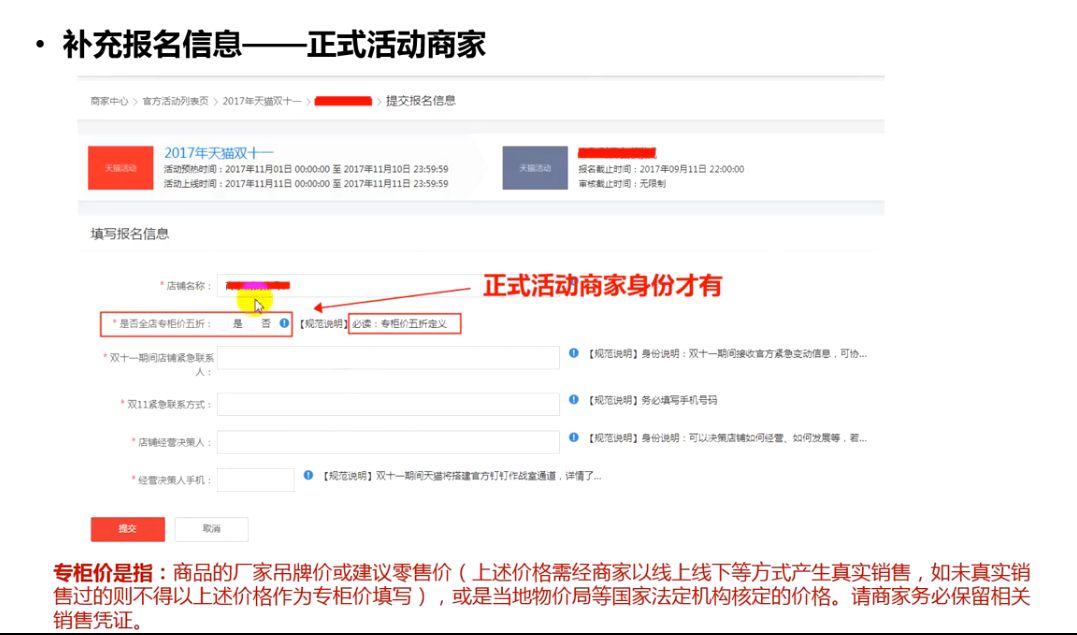
Task: Click 报名截止时间：2017年09月11日 22:00:00 text
Action: tap(661, 169)
